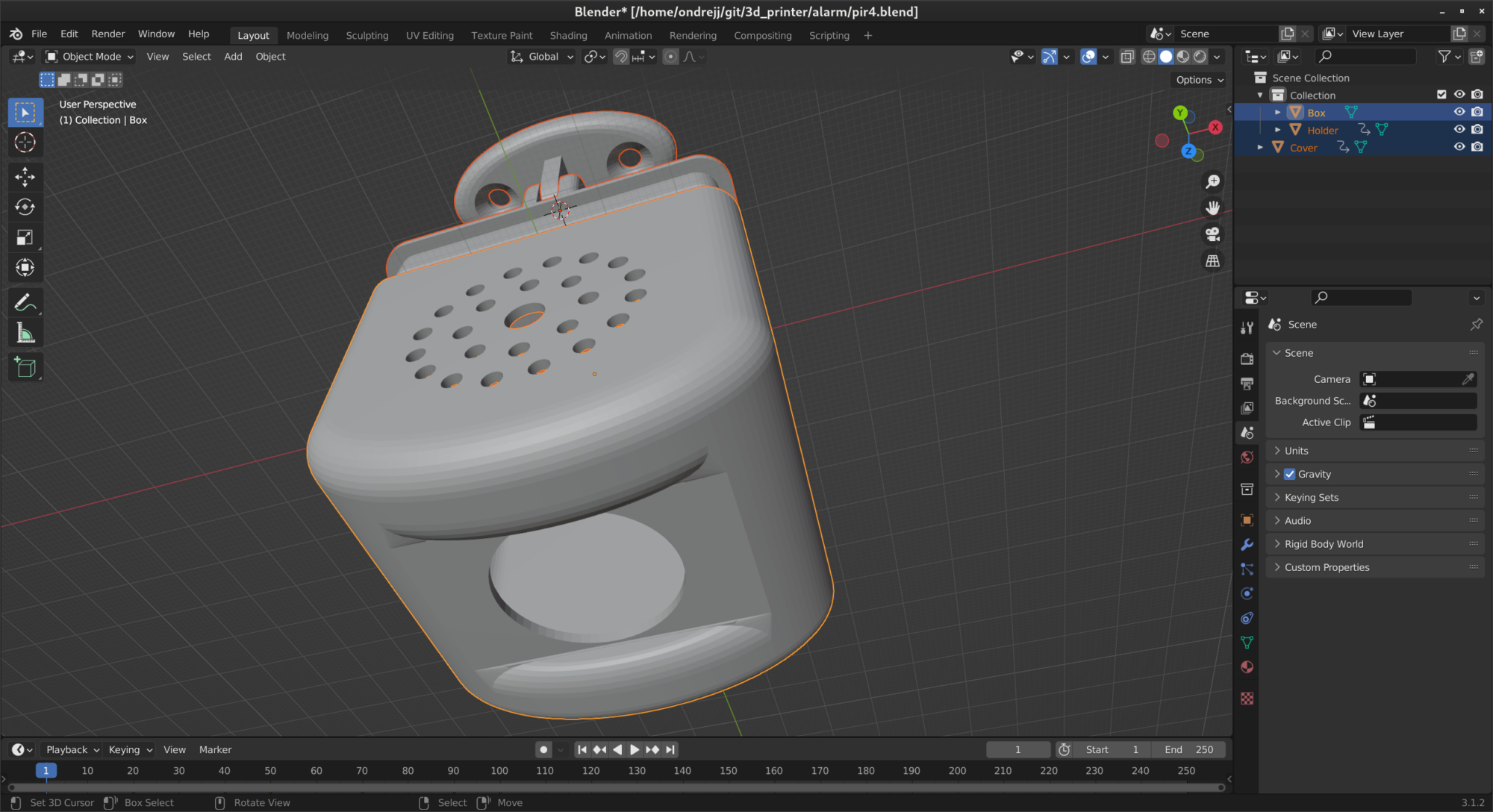Jump to the last frame
Viewport: 1493px width, 812px height.
coord(670,749)
